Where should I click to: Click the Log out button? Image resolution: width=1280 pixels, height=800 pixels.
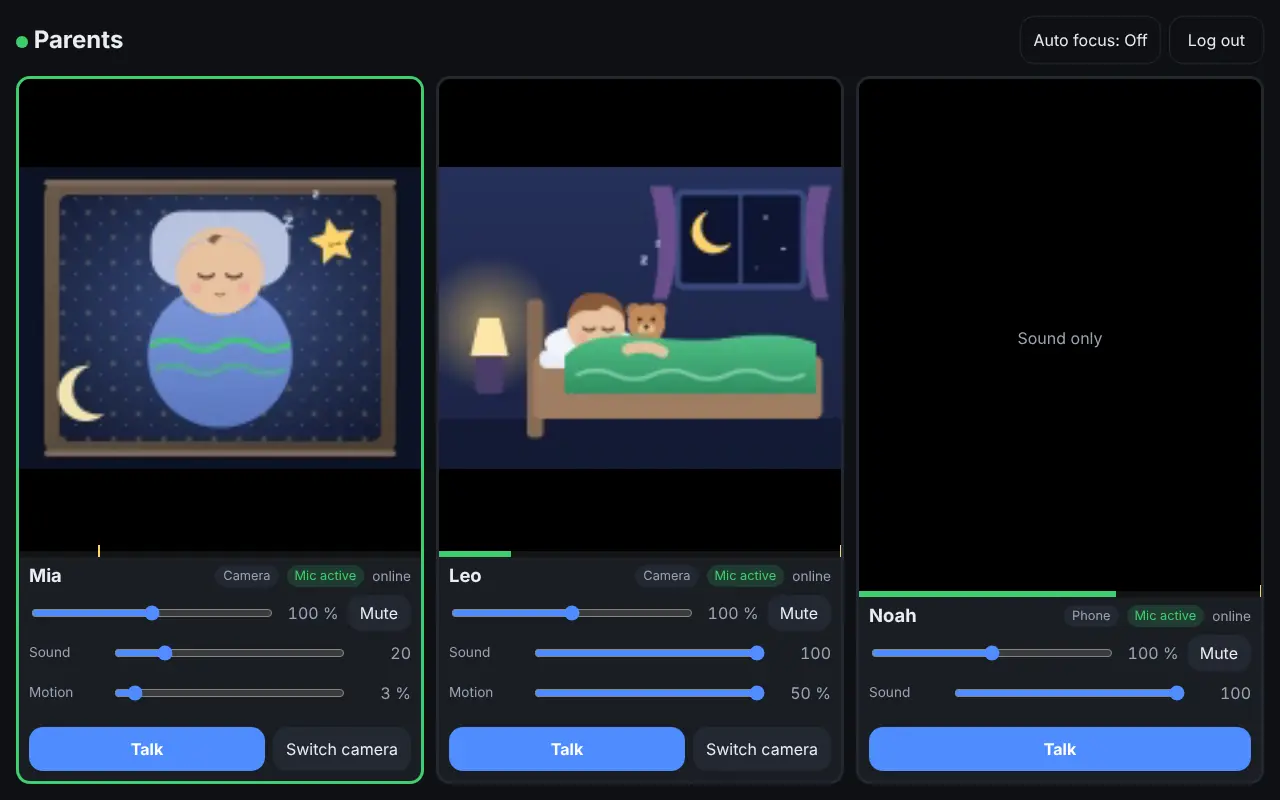(x=1216, y=40)
